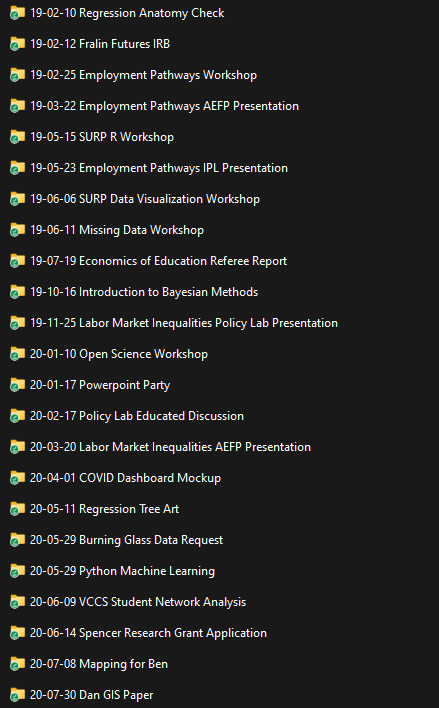This screenshot has width=439, height=708.
Task: Select '19-05-23 Employment Pathways IPL Presentation' name
Action: tap(159, 168)
